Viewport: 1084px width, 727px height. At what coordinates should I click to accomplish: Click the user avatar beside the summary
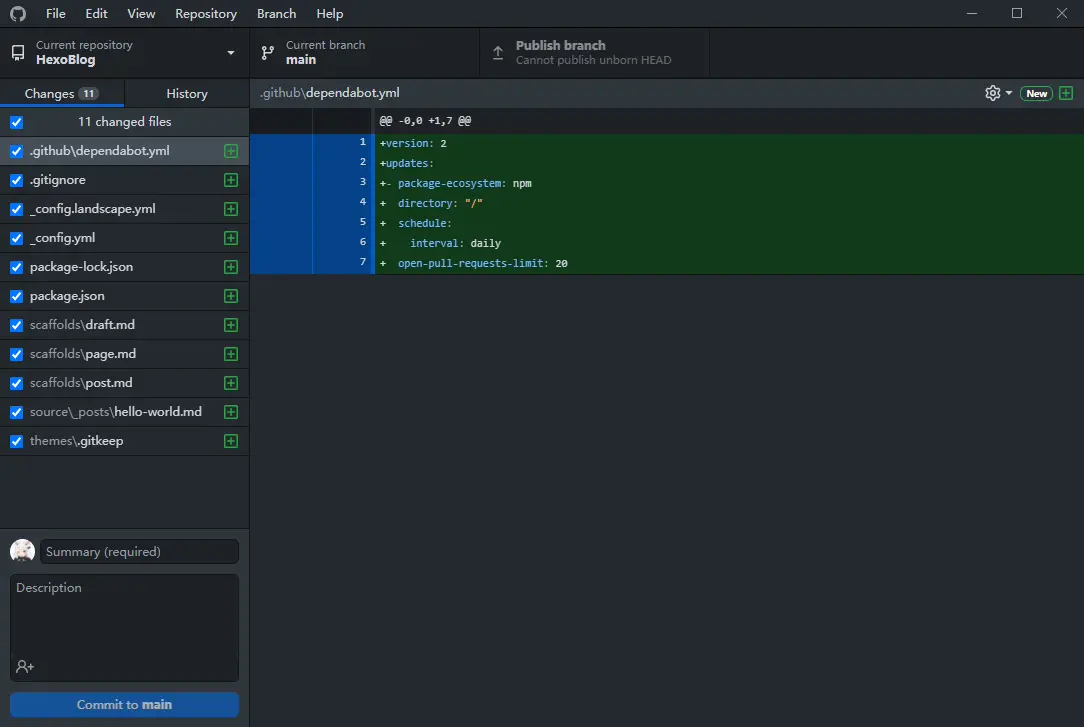[23, 551]
